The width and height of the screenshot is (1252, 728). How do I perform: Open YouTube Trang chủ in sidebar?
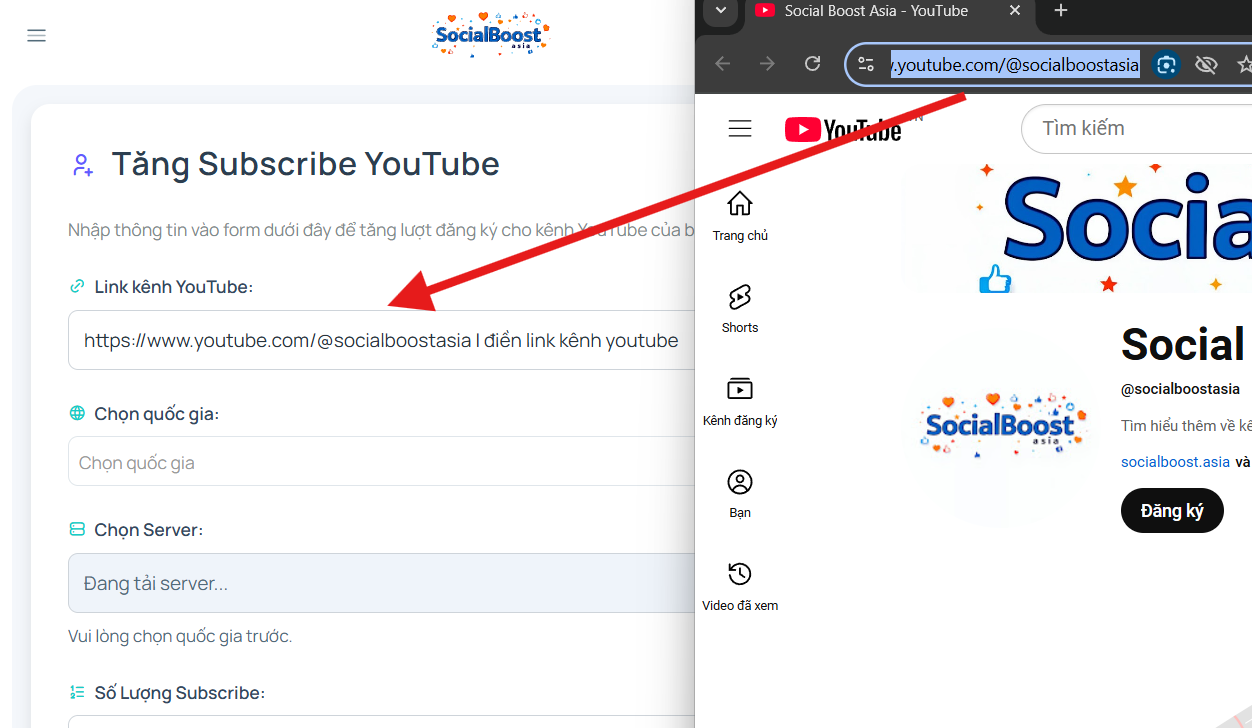tap(740, 216)
